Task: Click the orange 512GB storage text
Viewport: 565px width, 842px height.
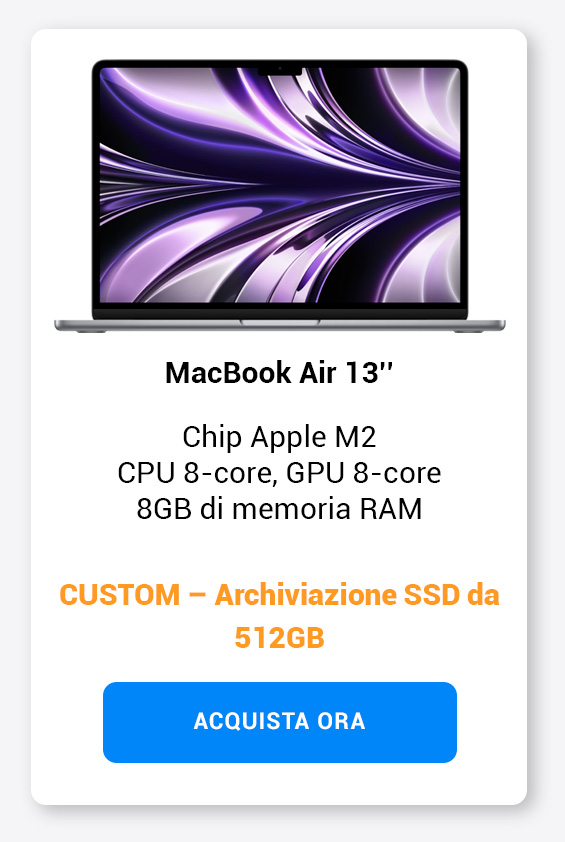Action: [x=279, y=638]
